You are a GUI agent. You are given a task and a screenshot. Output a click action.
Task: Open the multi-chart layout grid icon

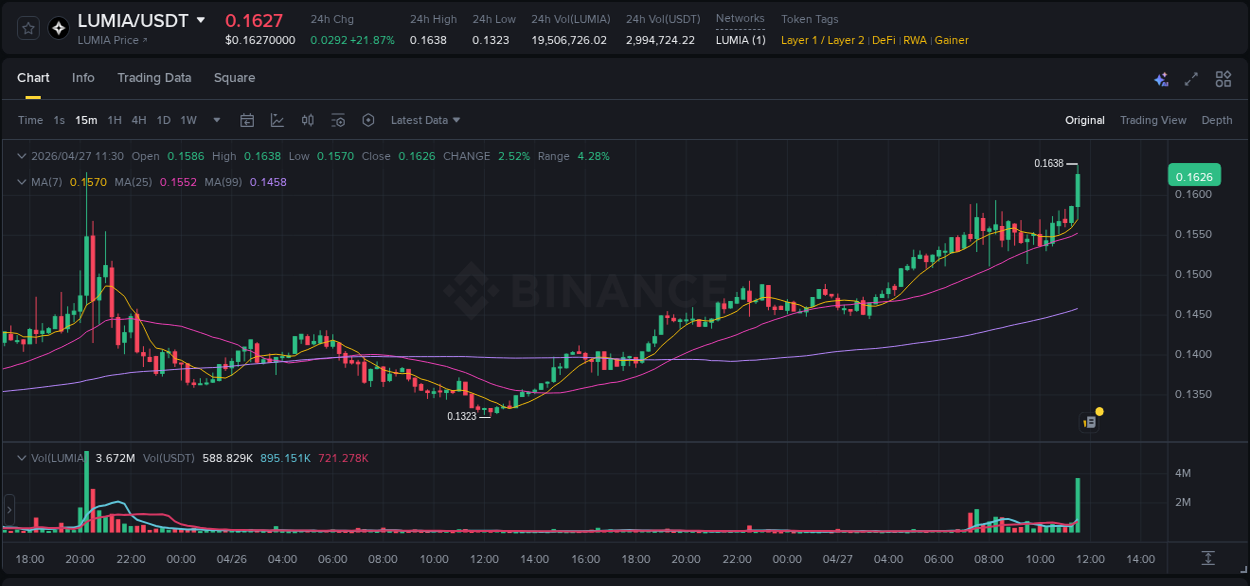click(1223, 79)
